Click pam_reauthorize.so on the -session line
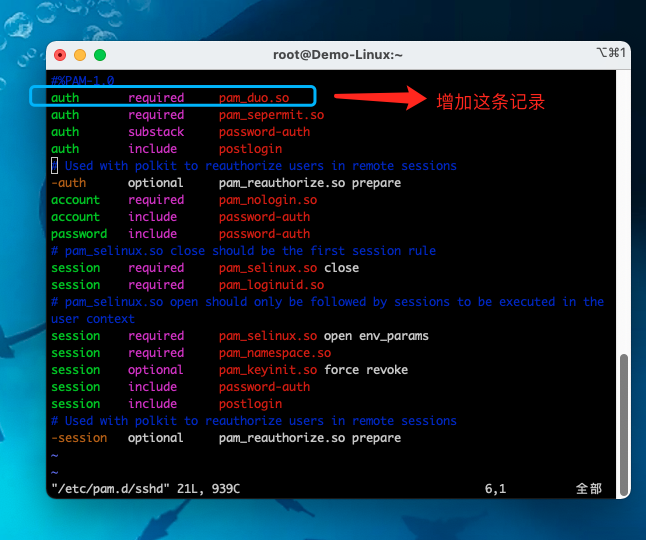This screenshot has height=540, width=646. (282, 438)
